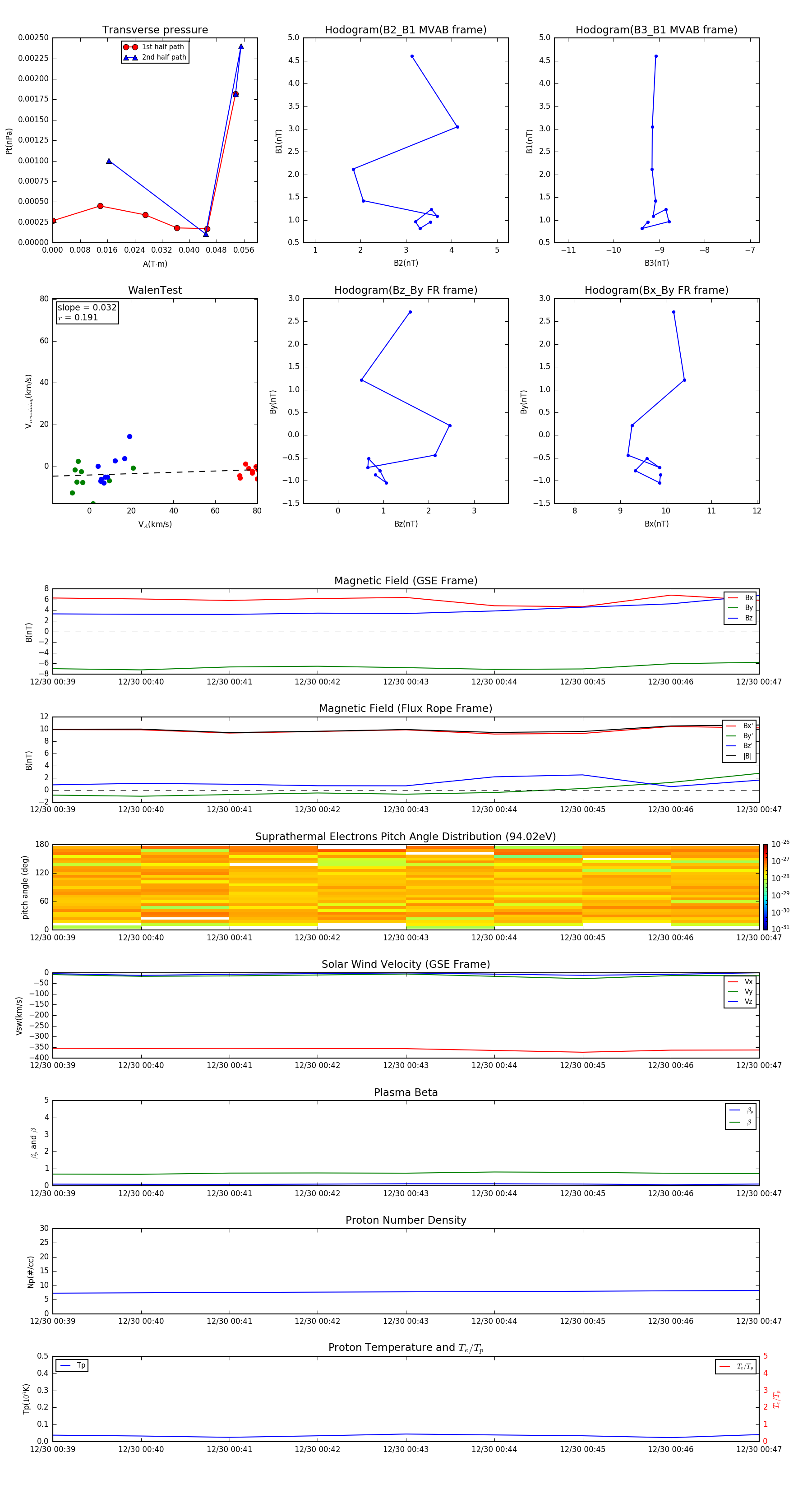
Task: Select the Bx entry in the GSE magnetic field legend
Action: click(740, 598)
